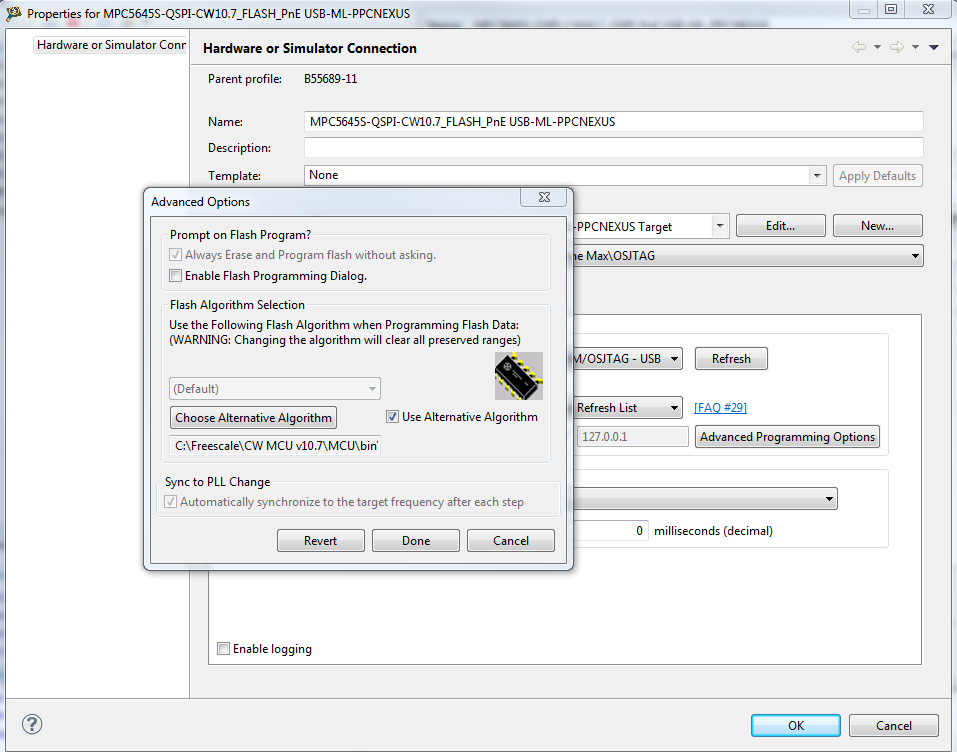The height and width of the screenshot is (752, 957).
Task: Click the Description input field
Action: pyautogui.click(x=613, y=147)
